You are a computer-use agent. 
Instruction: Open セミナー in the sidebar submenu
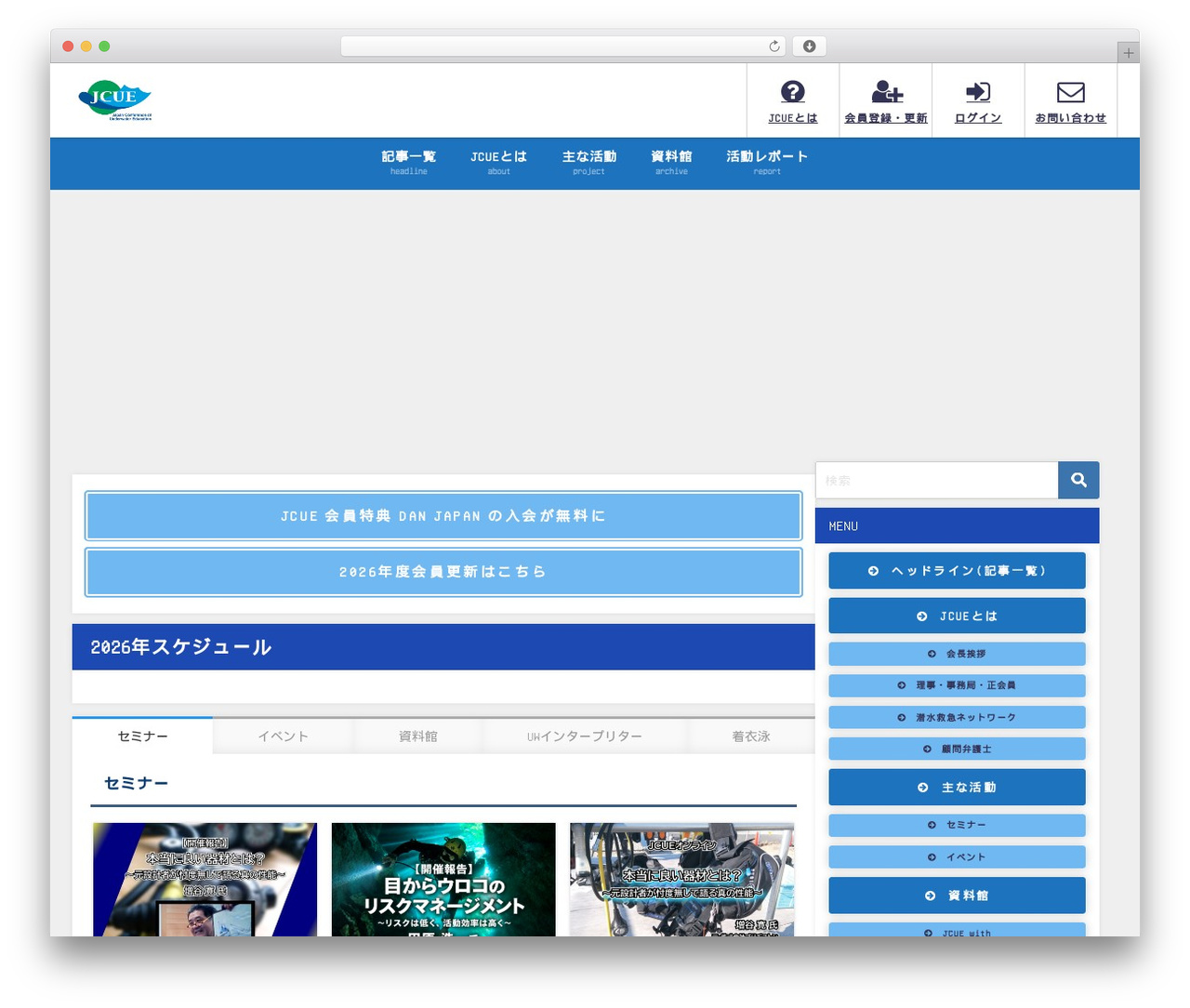pos(957,825)
